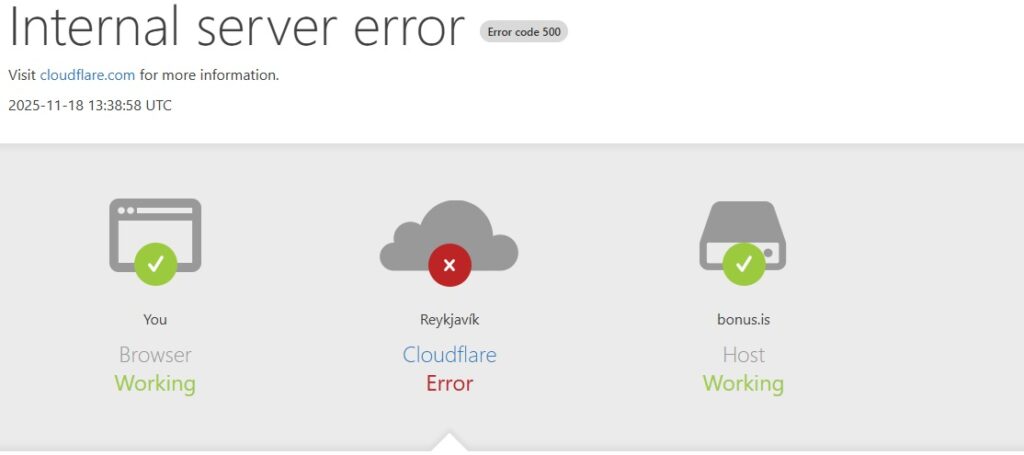
Task: Click the browser window icon
Action: coord(155,235)
